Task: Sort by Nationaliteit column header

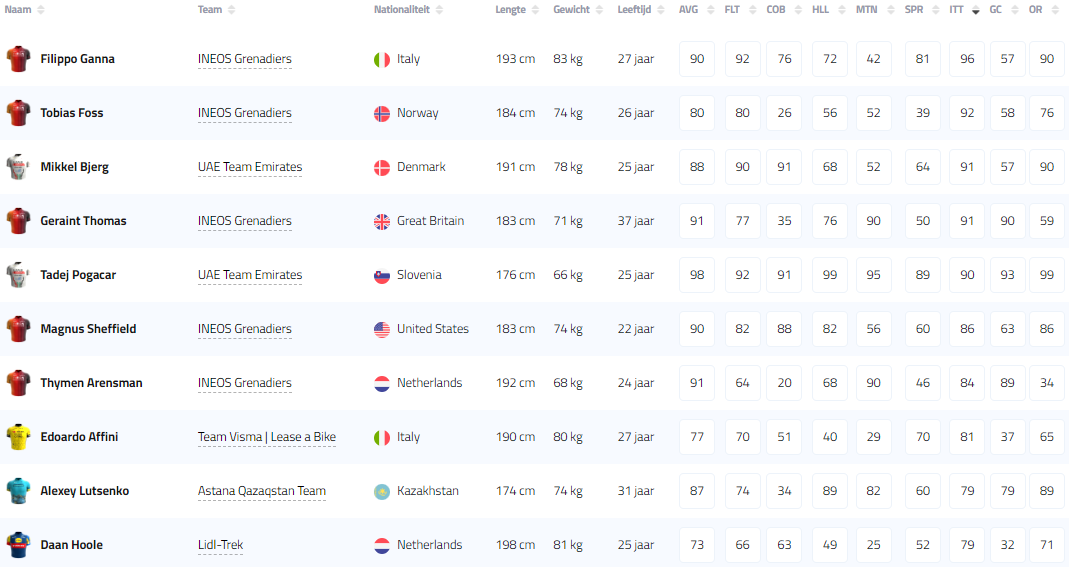Action: [401, 10]
